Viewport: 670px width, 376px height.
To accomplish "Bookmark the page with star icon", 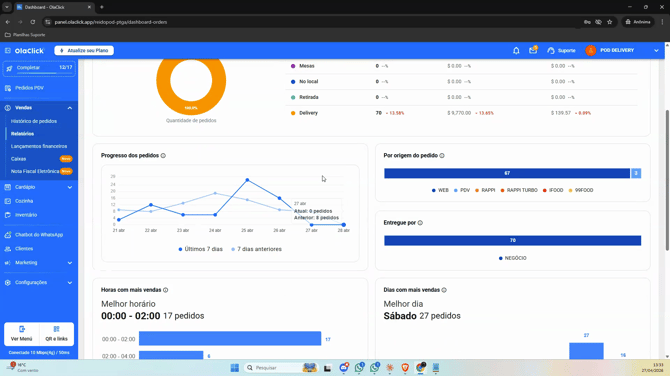I will [610, 22].
